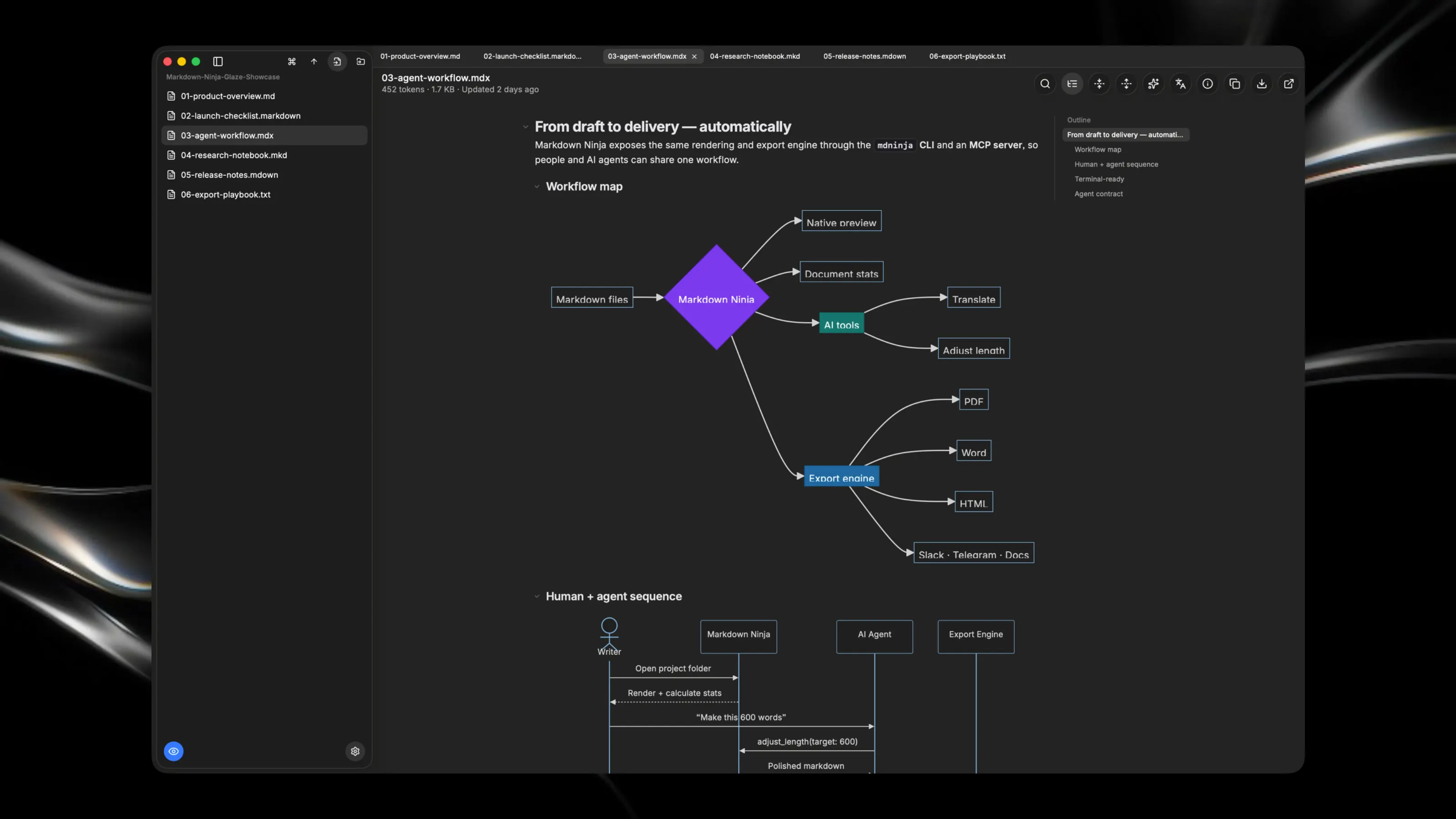Click the Adjust length diagram node

(x=973, y=349)
